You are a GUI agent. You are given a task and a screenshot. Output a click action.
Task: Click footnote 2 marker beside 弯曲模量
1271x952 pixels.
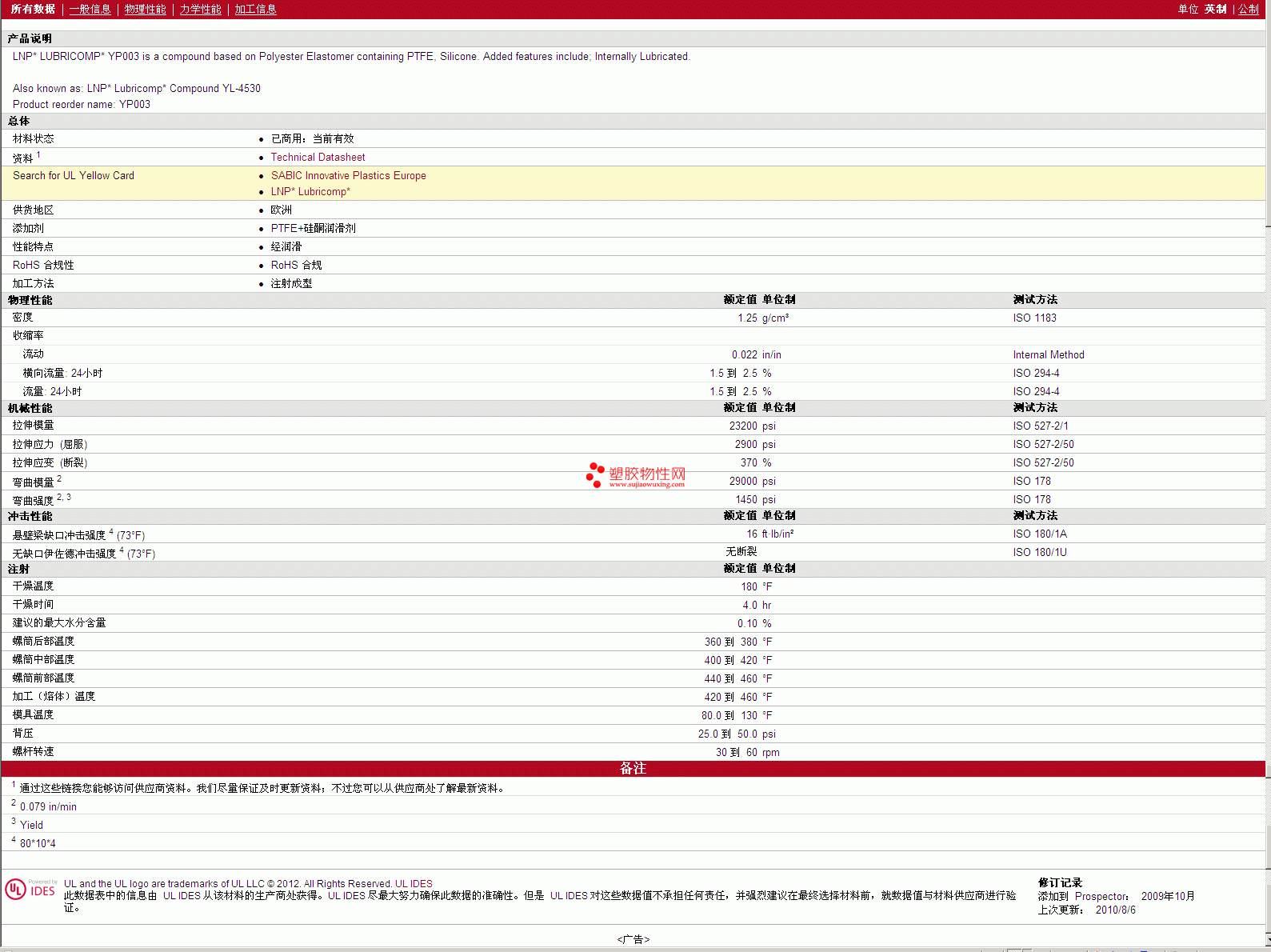click(59, 478)
